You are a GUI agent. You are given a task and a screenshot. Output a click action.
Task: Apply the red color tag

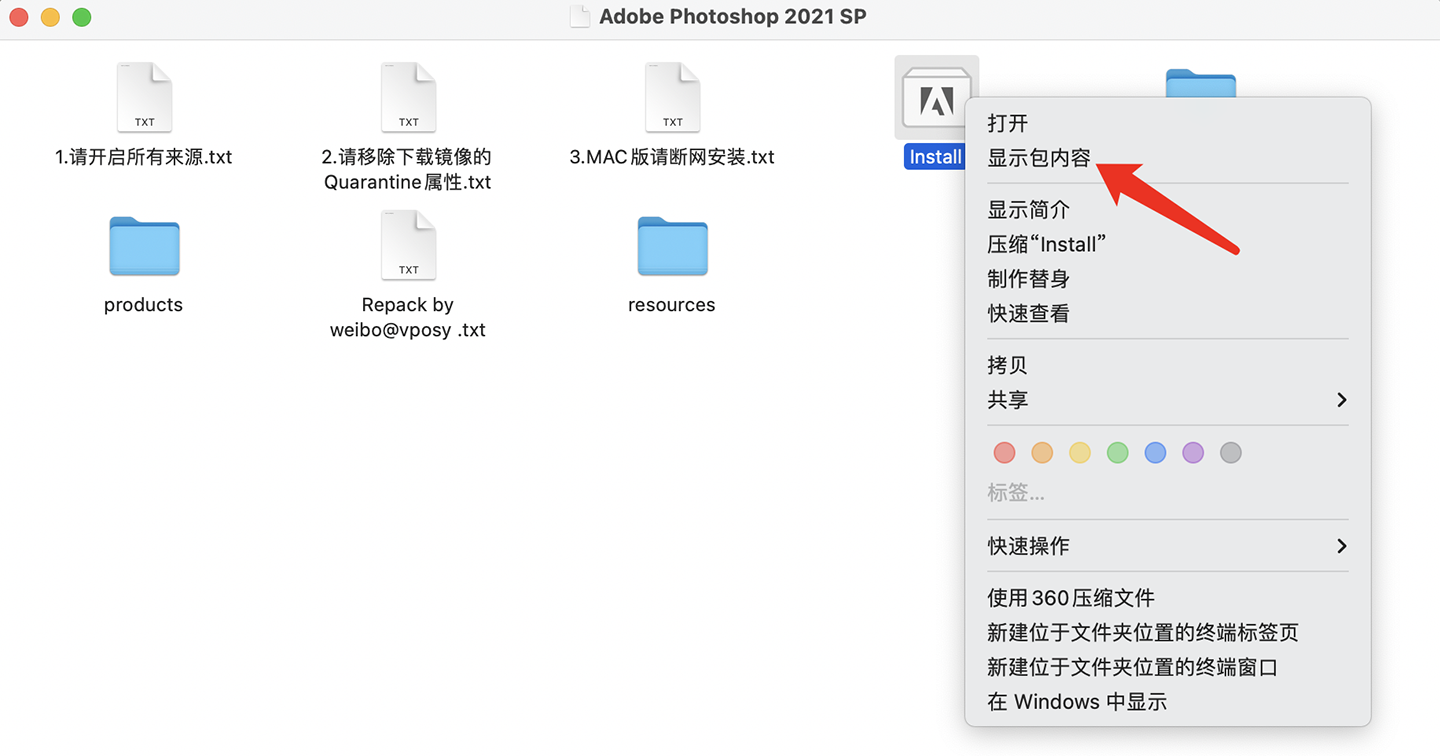1004,453
